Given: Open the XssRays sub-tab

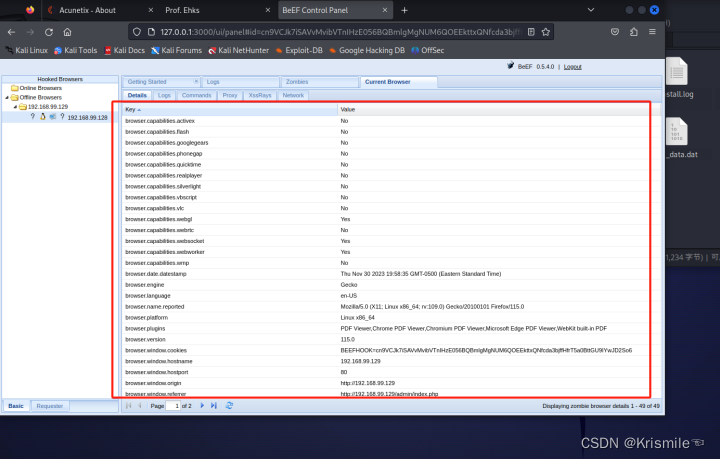Looking at the screenshot, I should [x=259, y=95].
